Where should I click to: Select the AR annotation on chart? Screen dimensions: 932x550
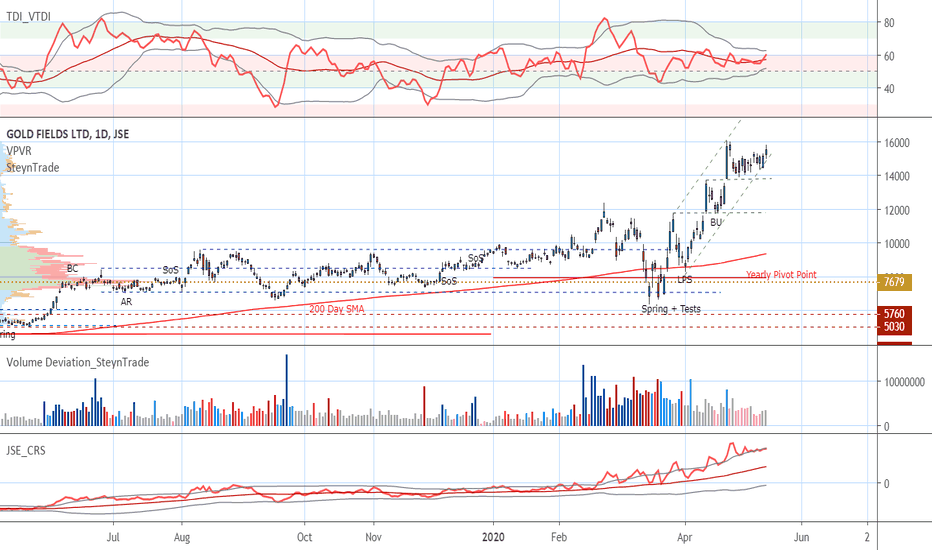pyautogui.click(x=126, y=302)
